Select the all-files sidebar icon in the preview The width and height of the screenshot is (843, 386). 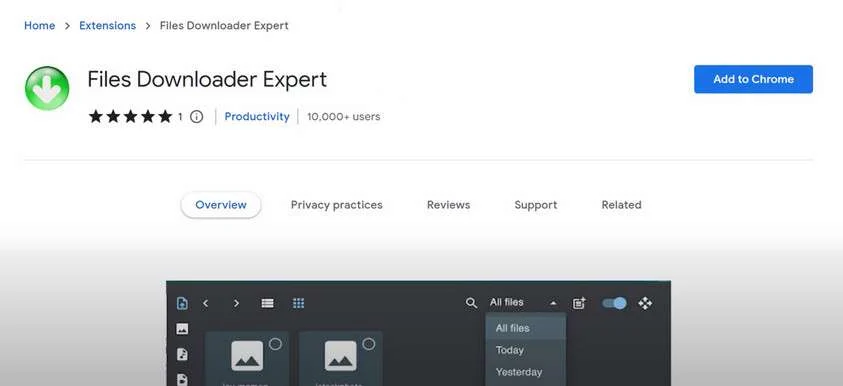(x=182, y=303)
